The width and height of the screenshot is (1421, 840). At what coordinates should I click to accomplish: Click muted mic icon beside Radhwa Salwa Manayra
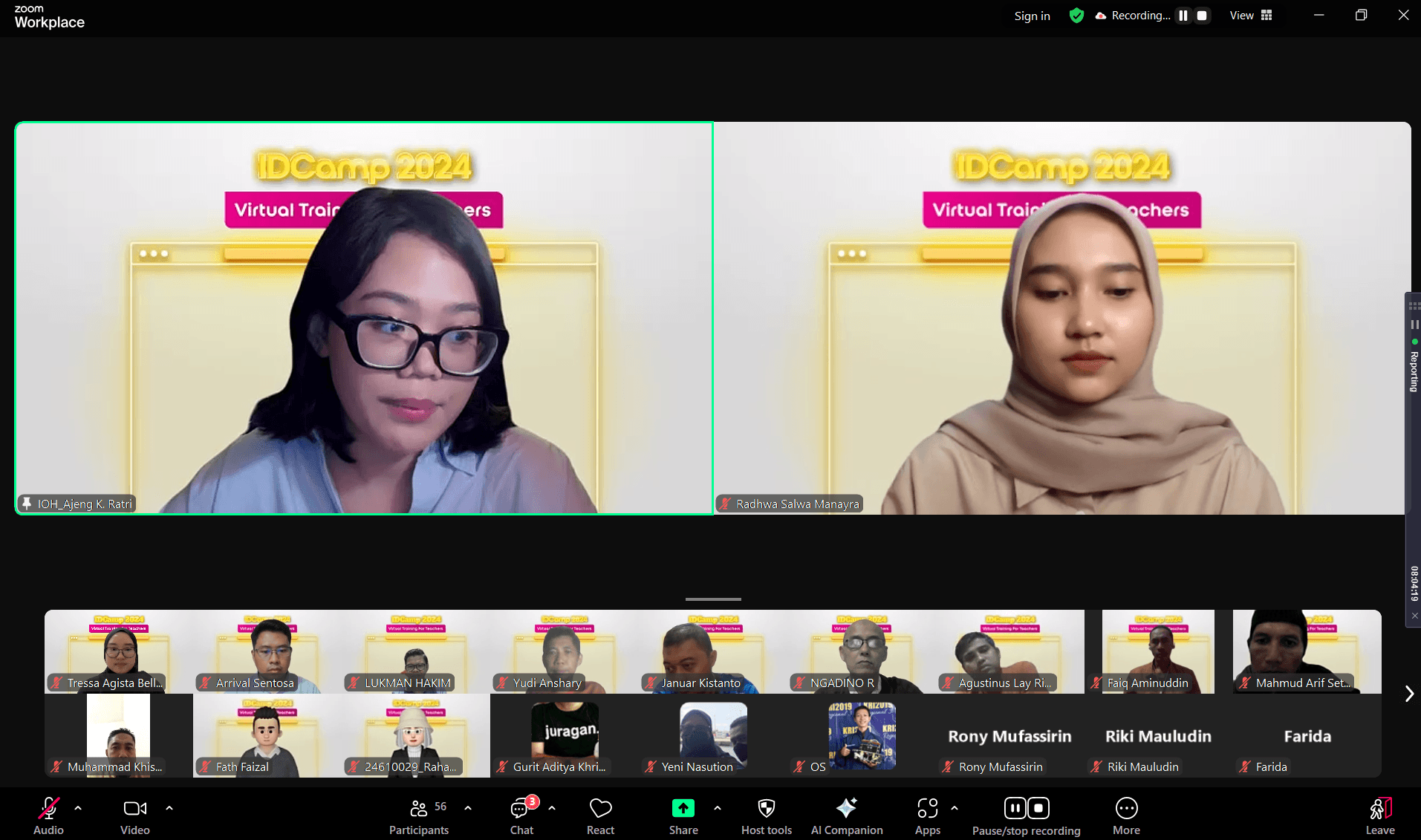tap(726, 504)
